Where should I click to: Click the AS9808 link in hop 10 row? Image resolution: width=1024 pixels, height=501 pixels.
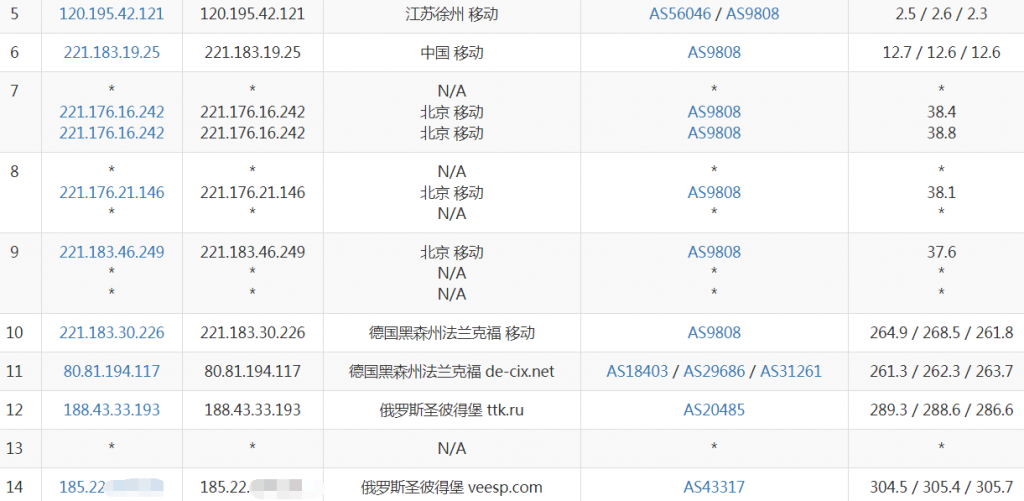point(714,332)
